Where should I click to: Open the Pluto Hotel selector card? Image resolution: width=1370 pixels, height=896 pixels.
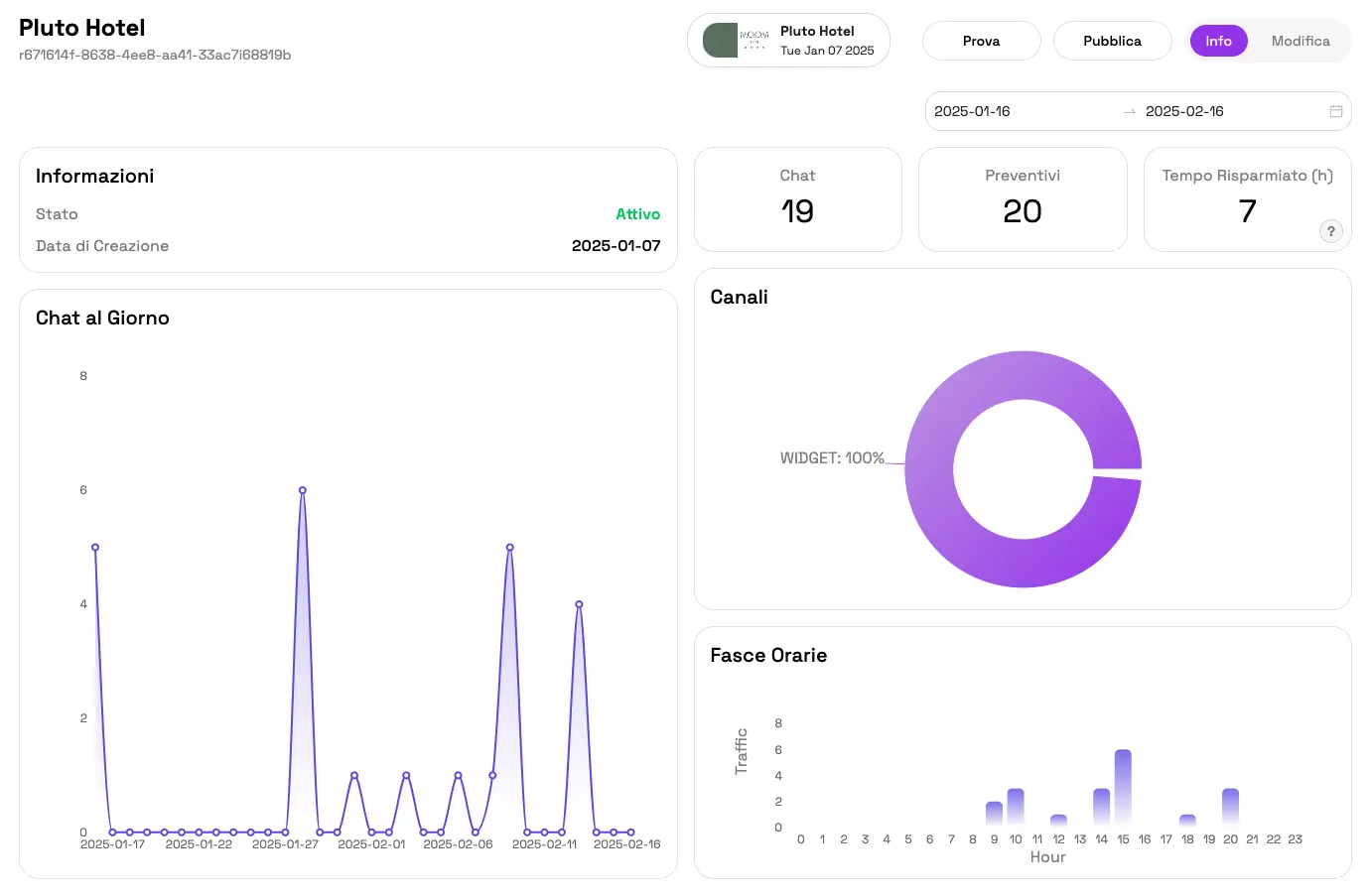(788, 41)
